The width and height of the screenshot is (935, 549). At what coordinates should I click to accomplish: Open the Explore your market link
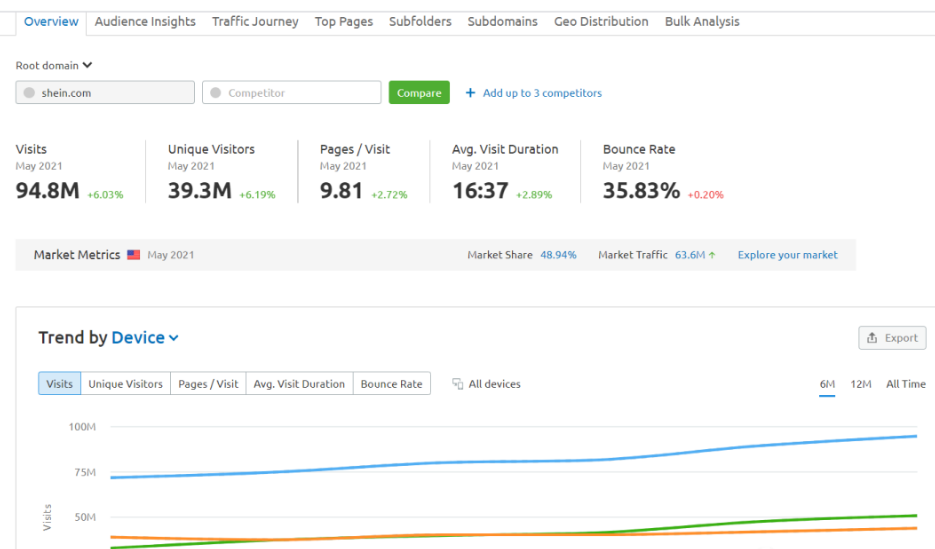(787, 255)
